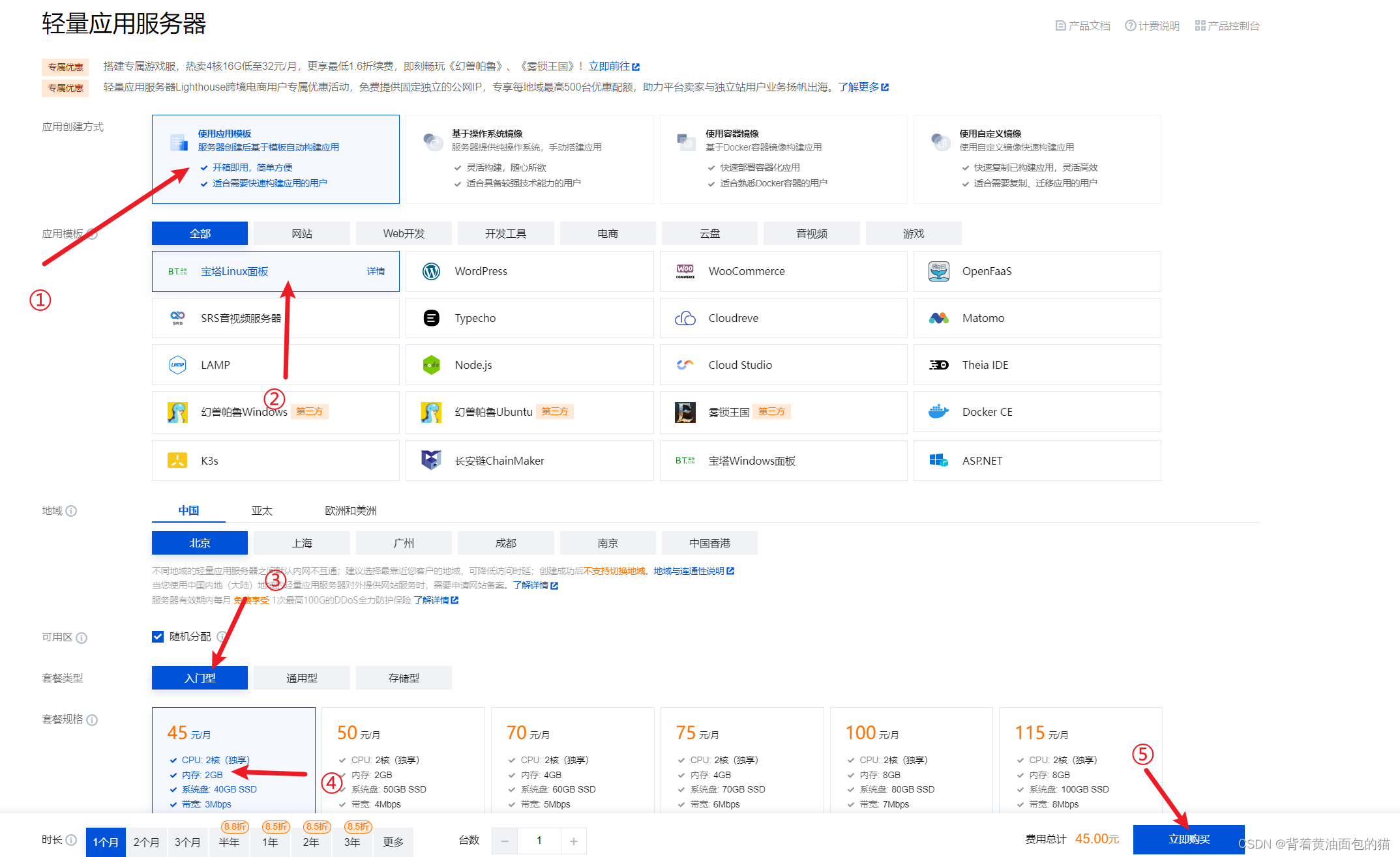This screenshot has height=857, width=1400.
Task: Click the ASP.NET Windows icon
Action: pos(938,461)
